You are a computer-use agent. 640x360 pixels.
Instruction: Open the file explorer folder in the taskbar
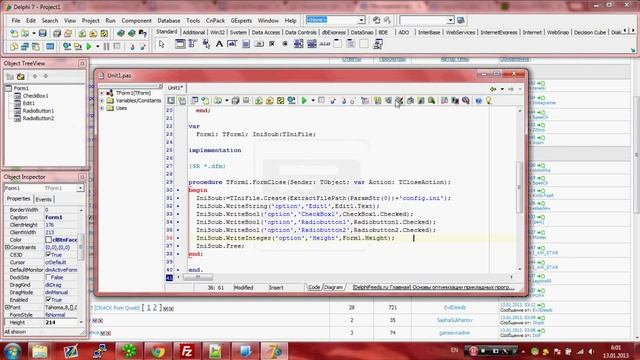pyautogui.click(x=40, y=351)
